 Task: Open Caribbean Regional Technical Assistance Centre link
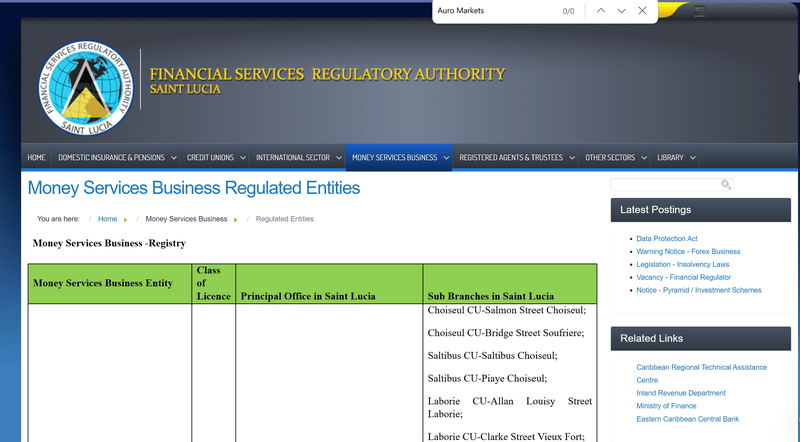tap(701, 373)
